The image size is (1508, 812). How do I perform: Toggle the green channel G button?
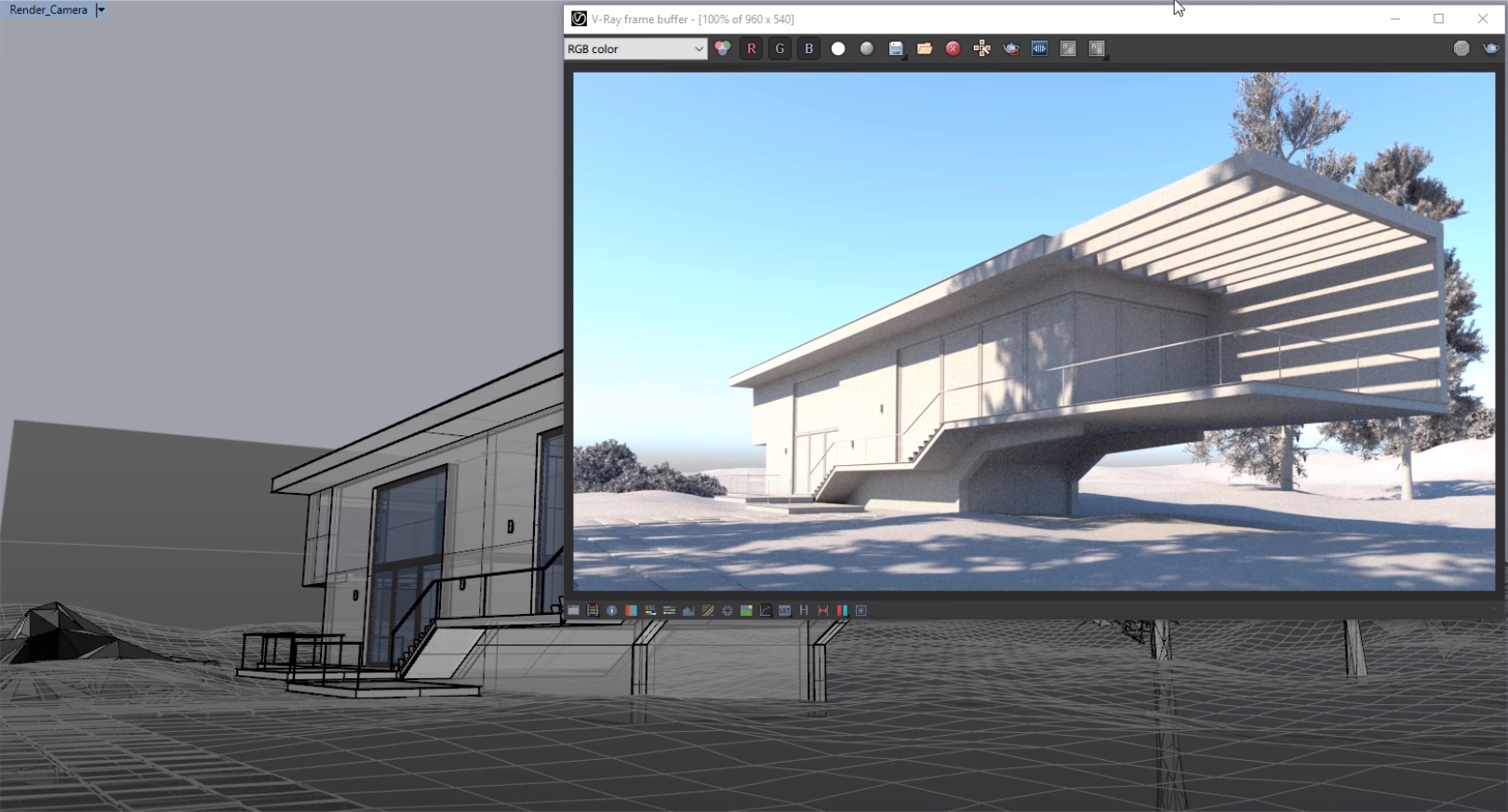click(781, 49)
